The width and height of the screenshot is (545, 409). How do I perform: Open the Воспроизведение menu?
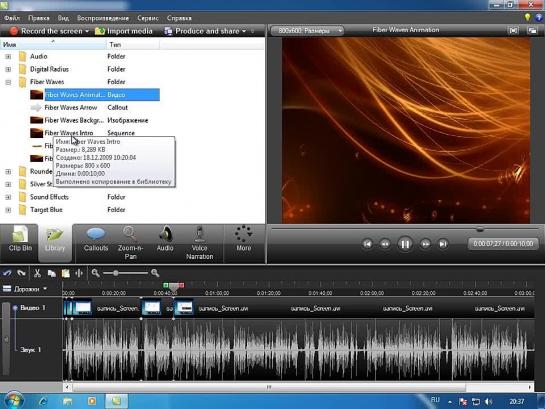point(103,18)
